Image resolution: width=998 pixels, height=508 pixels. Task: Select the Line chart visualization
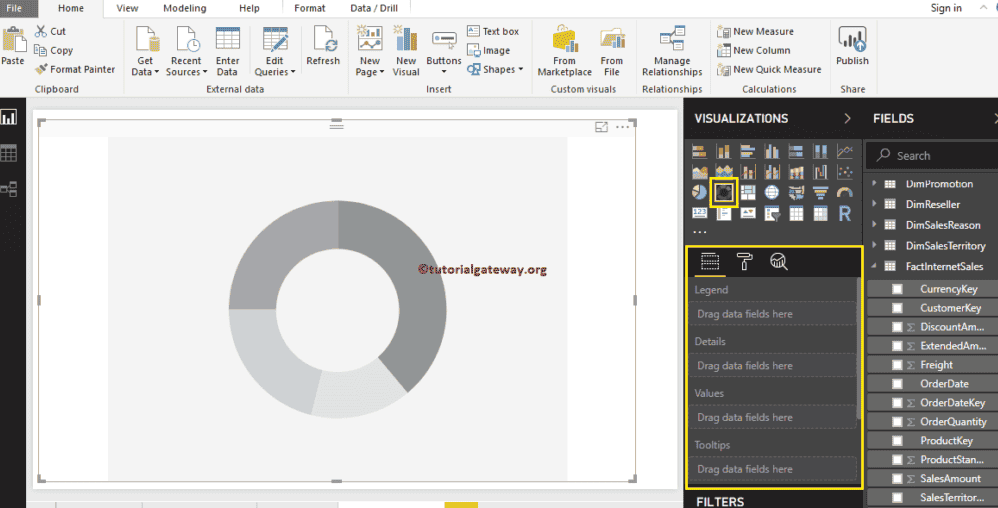coord(845,152)
